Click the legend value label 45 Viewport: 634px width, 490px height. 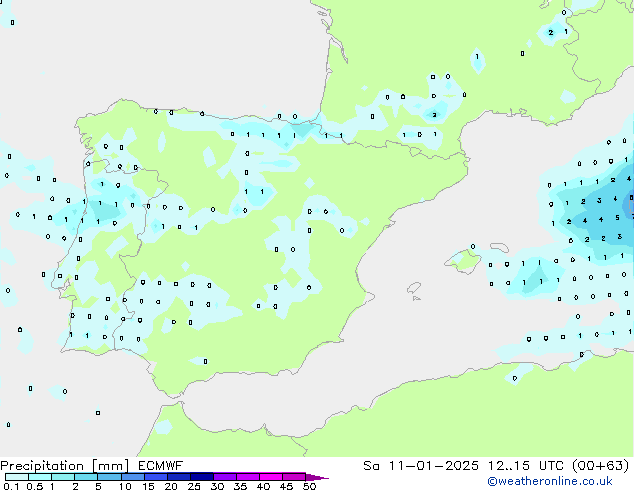pos(286,487)
